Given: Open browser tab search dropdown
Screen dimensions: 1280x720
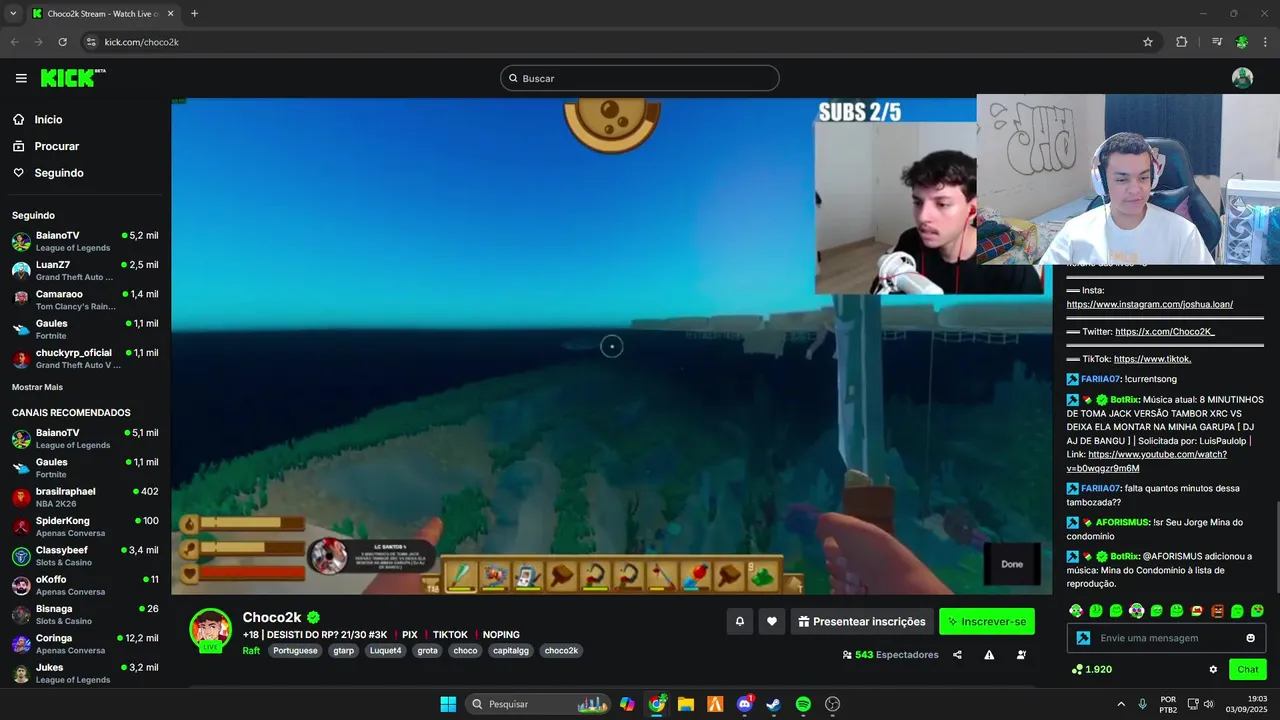Looking at the screenshot, I should pyautogui.click(x=13, y=14).
